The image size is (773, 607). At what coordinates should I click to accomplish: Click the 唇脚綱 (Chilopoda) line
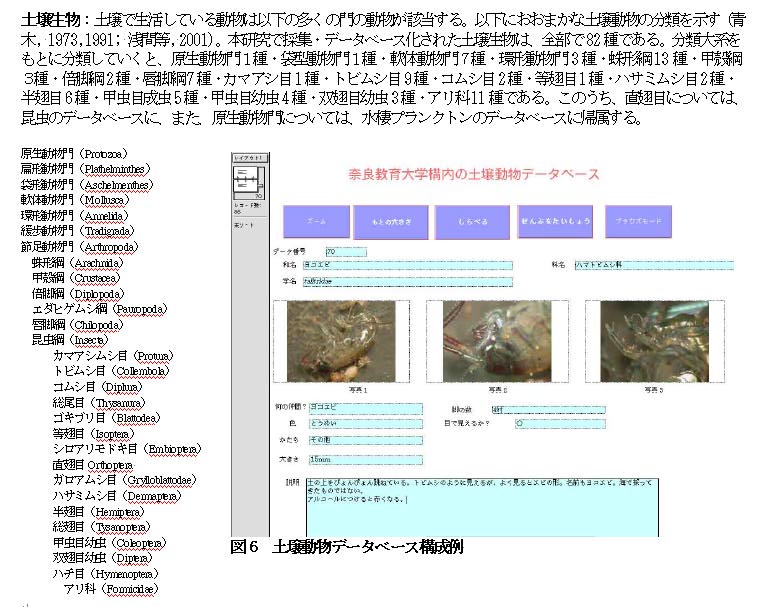coord(77,325)
